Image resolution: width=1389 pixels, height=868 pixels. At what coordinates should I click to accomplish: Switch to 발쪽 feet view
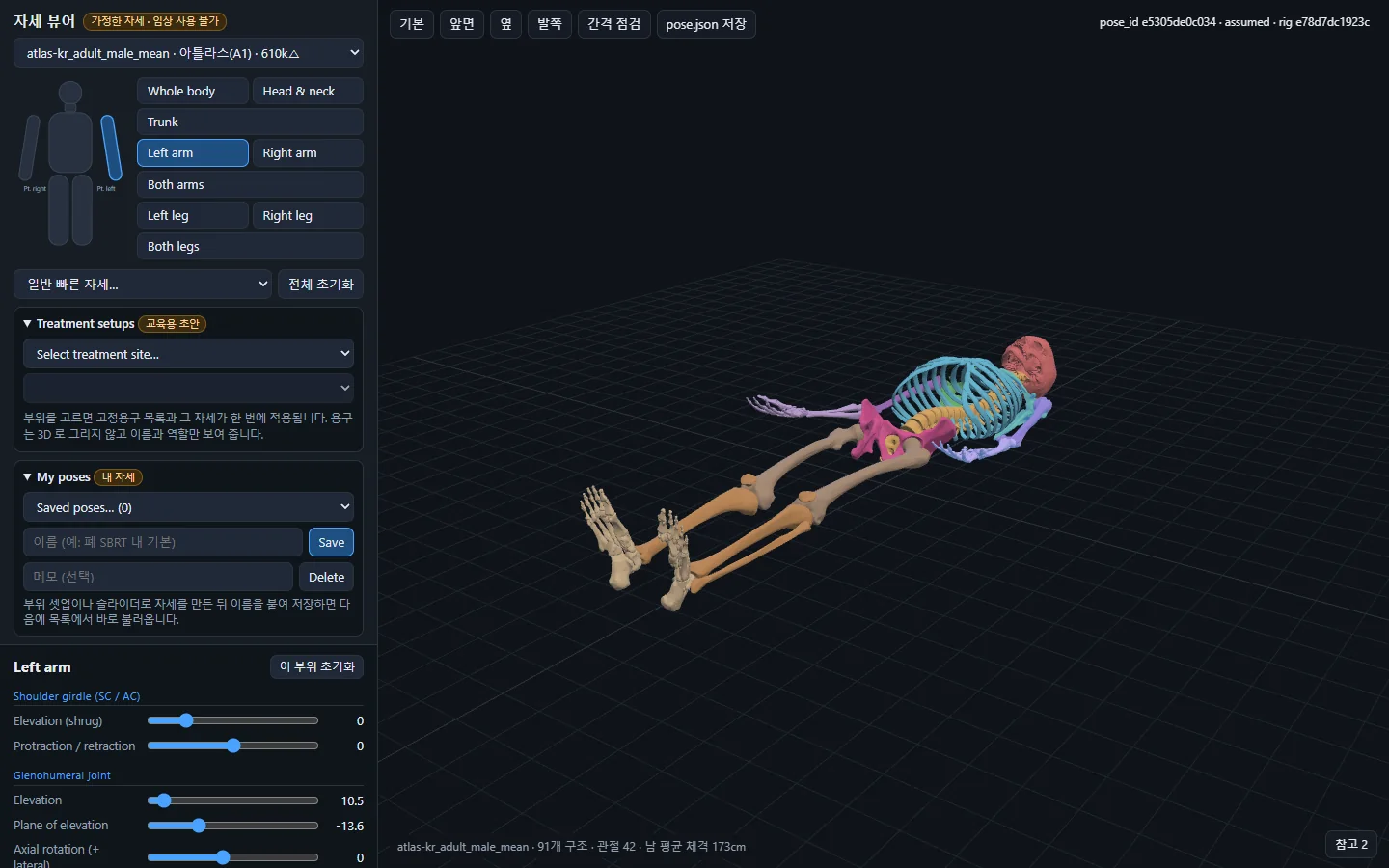[550, 24]
